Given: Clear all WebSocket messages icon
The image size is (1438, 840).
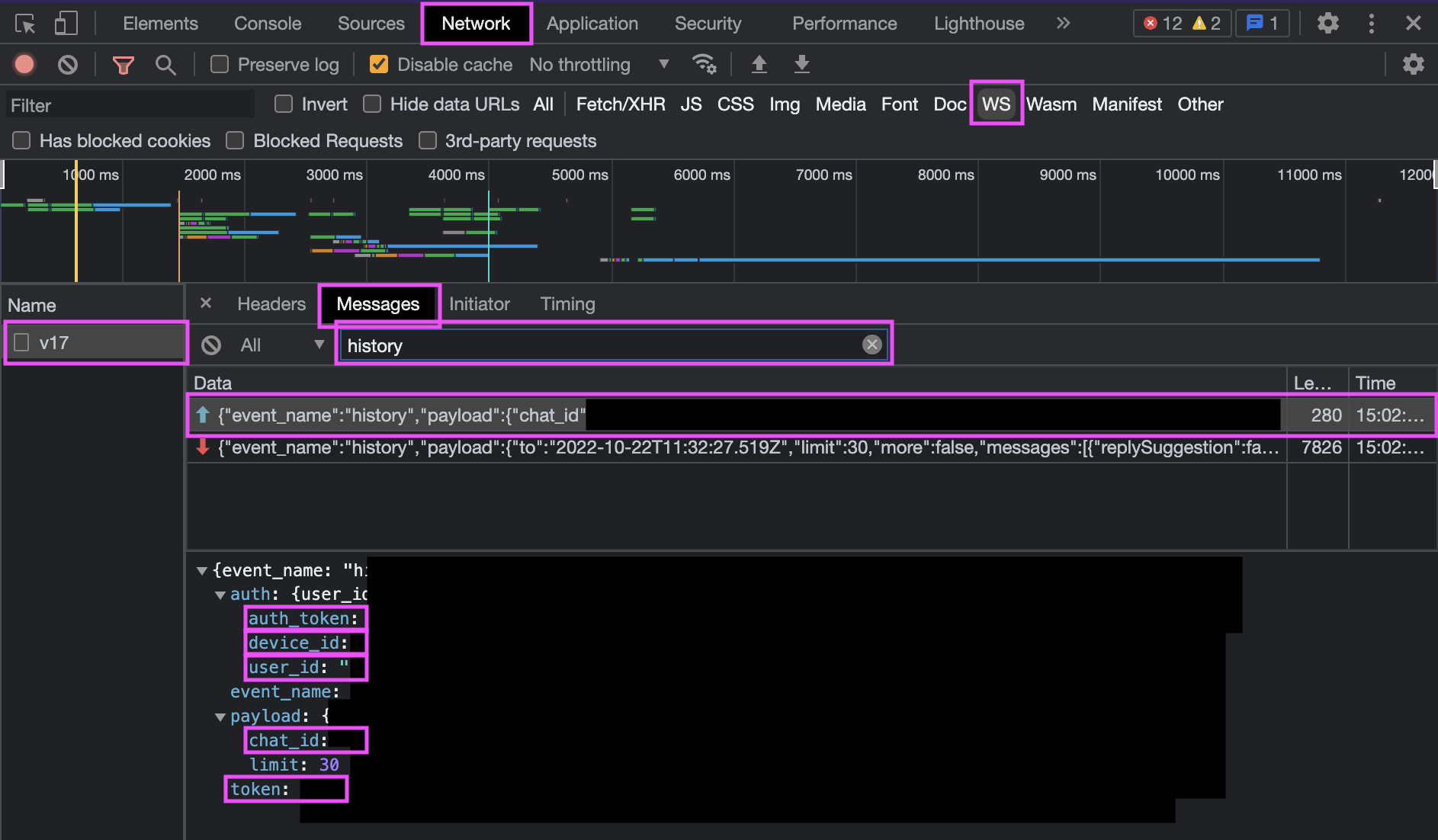Looking at the screenshot, I should pyautogui.click(x=211, y=345).
